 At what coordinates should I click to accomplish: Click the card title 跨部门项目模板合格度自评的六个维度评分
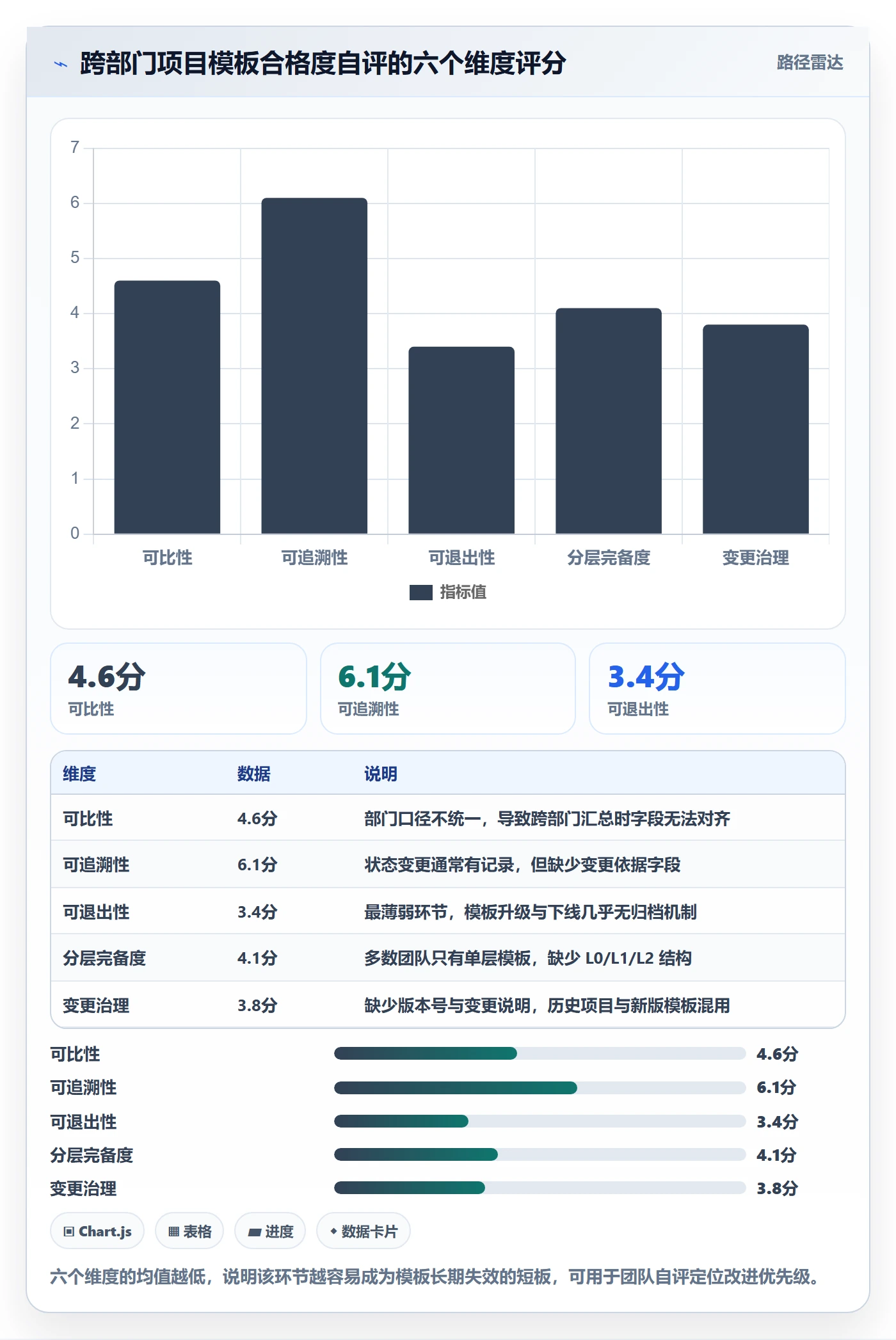(x=323, y=63)
